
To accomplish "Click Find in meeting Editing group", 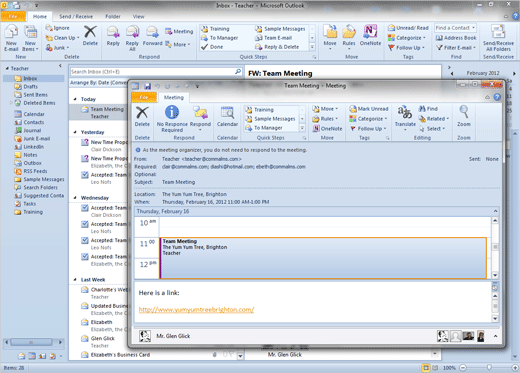I will coord(428,109).
